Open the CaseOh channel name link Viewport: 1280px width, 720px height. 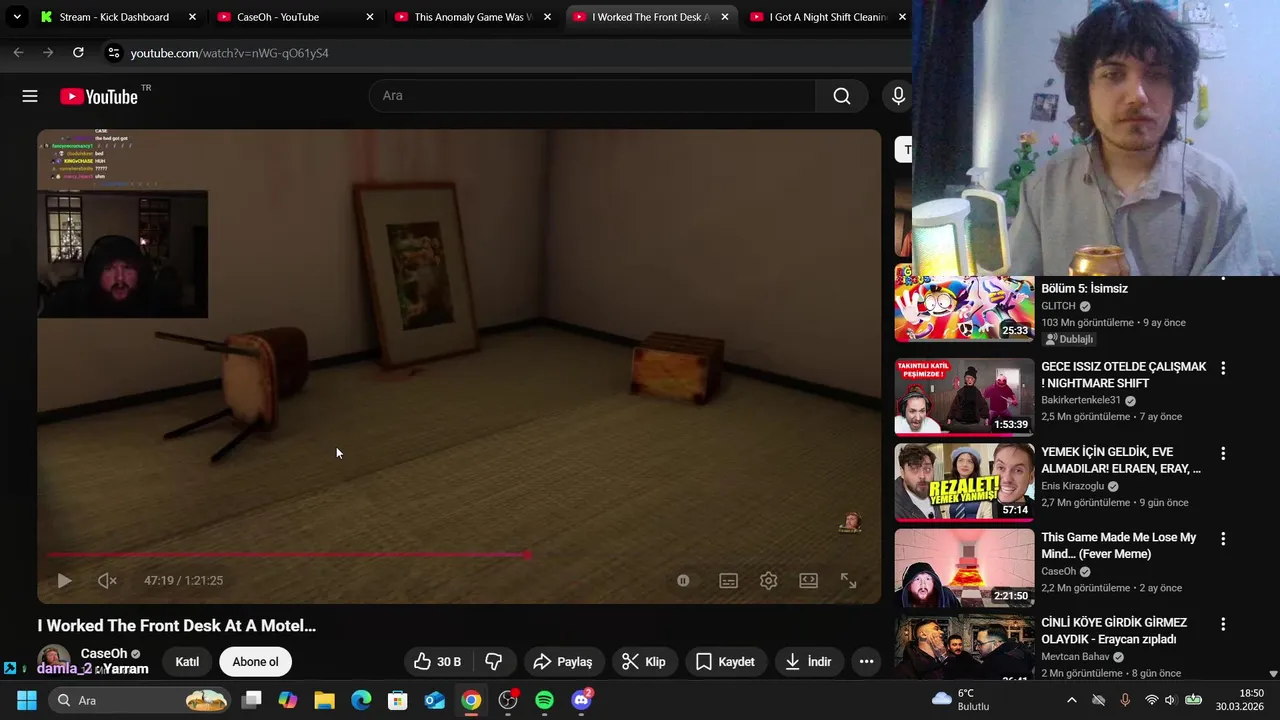click(104, 653)
